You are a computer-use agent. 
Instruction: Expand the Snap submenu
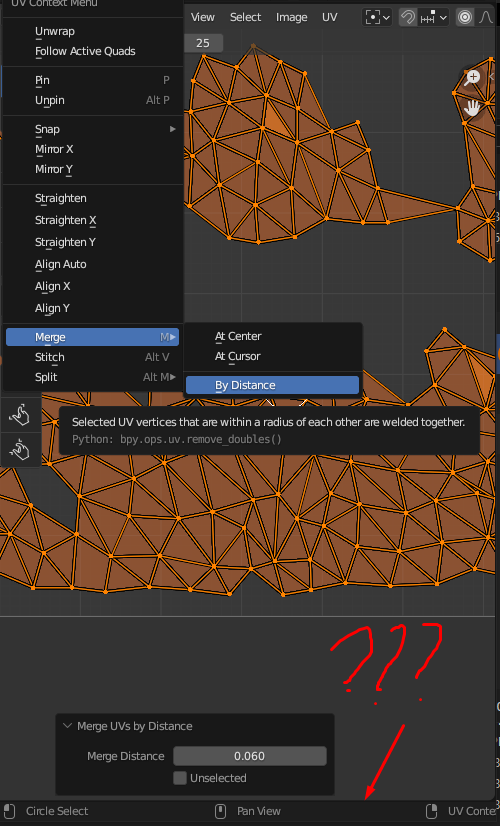[92, 129]
